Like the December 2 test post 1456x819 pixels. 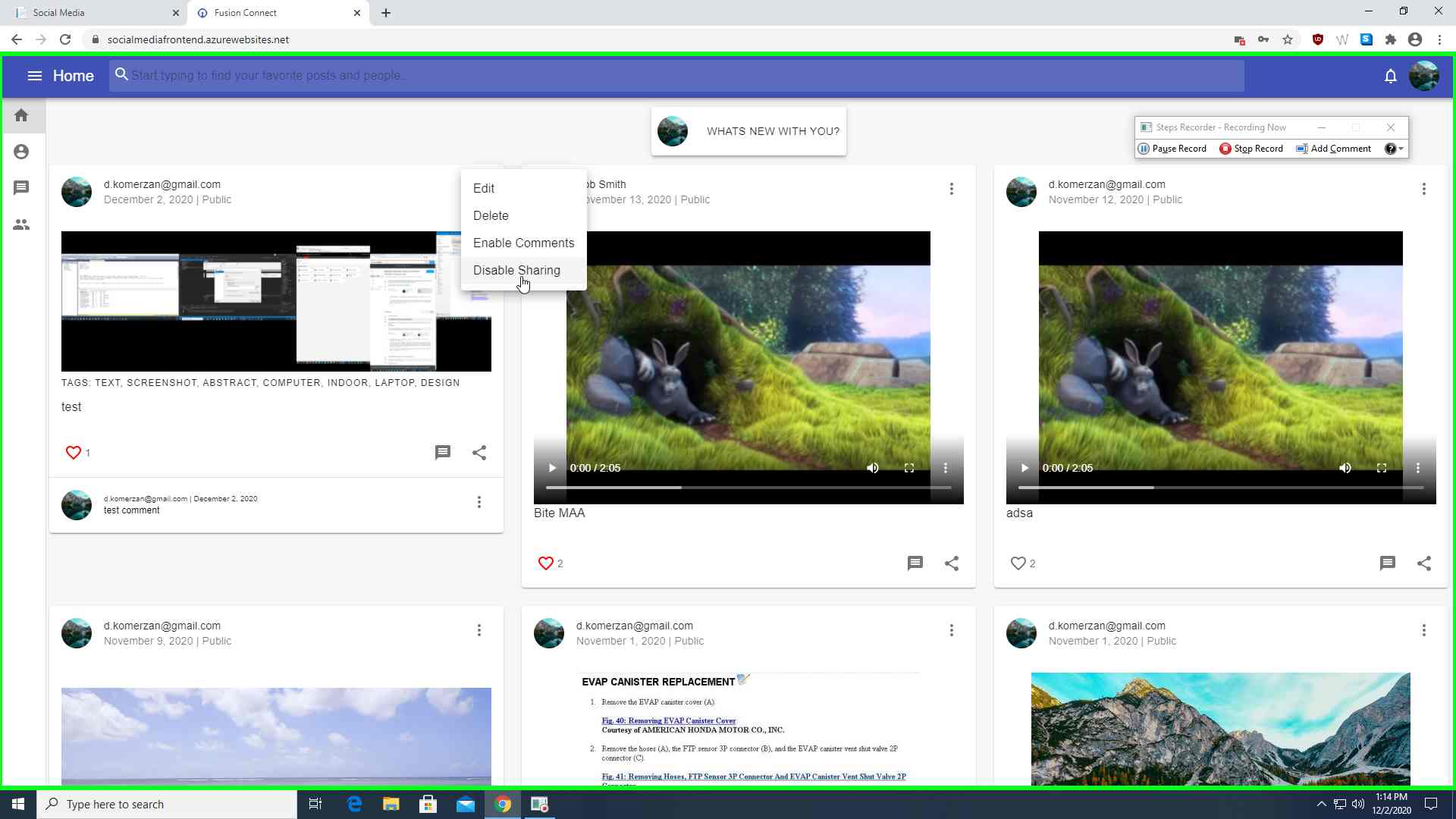(x=73, y=453)
